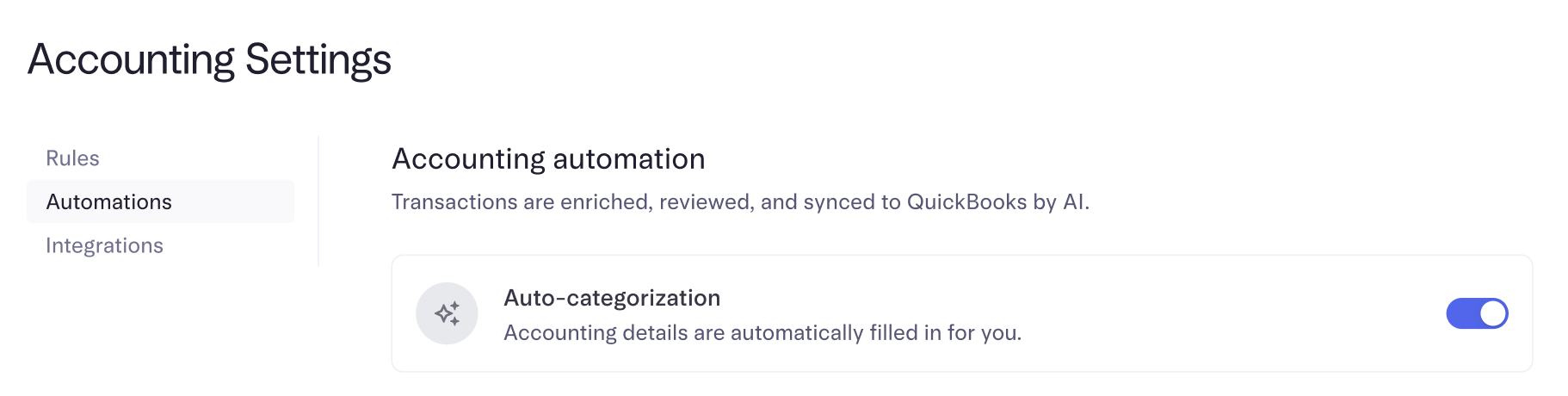The height and width of the screenshot is (396, 1568).
Task: Click the Rules link in left navigation
Action: 73,158
